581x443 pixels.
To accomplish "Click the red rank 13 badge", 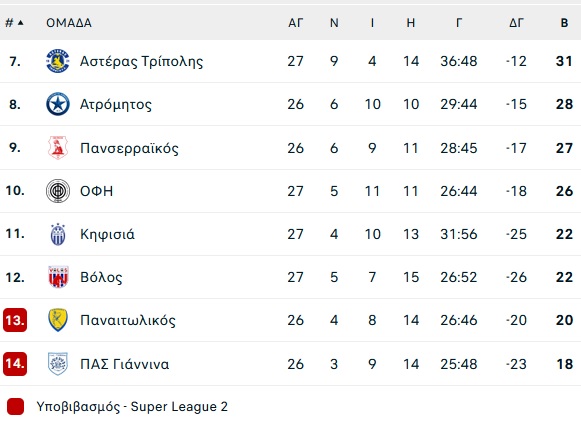I will (15, 320).
